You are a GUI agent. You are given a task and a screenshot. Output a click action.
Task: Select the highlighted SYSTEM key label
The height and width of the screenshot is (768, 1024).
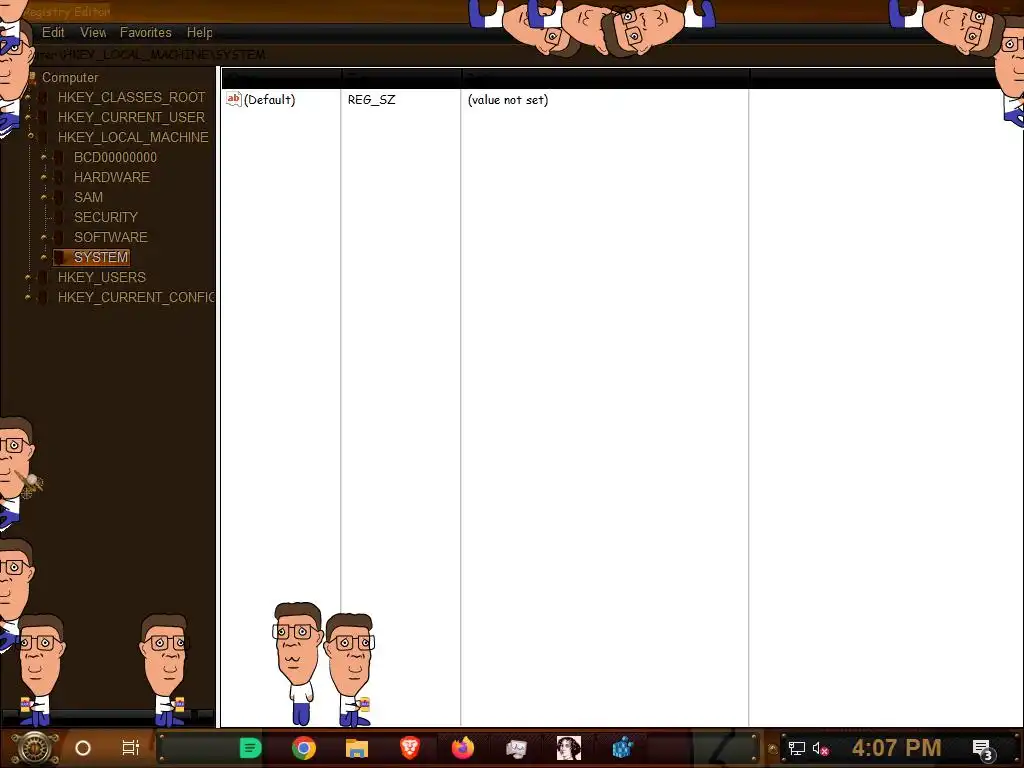(x=101, y=257)
